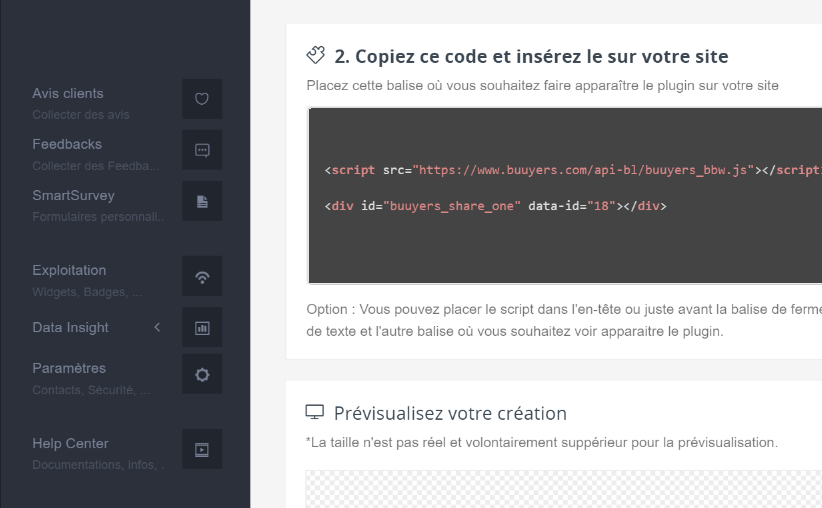
Task: Expand the Data Insight submenu chevron
Action: point(157,327)
